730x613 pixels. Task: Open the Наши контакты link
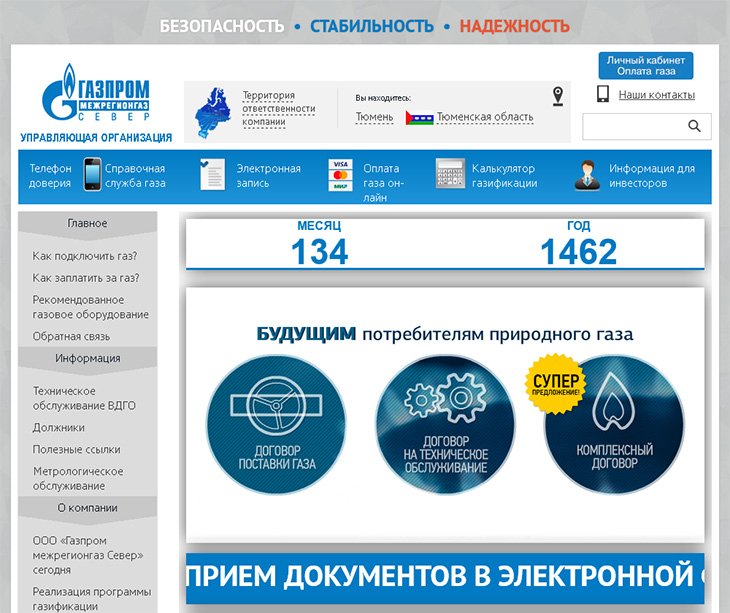pos(656,95)
